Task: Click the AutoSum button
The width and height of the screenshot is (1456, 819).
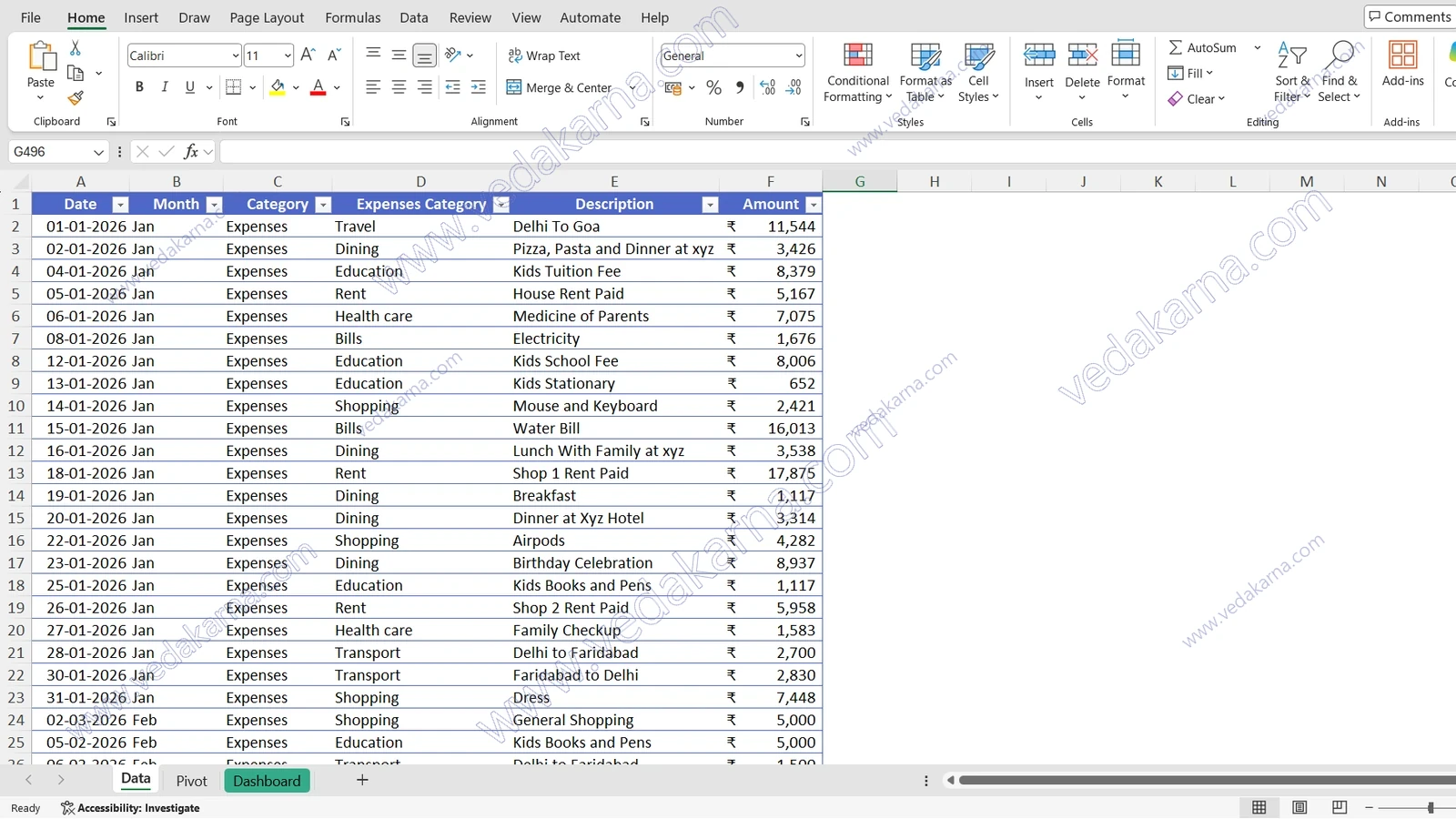Action: click(1203, 47)
